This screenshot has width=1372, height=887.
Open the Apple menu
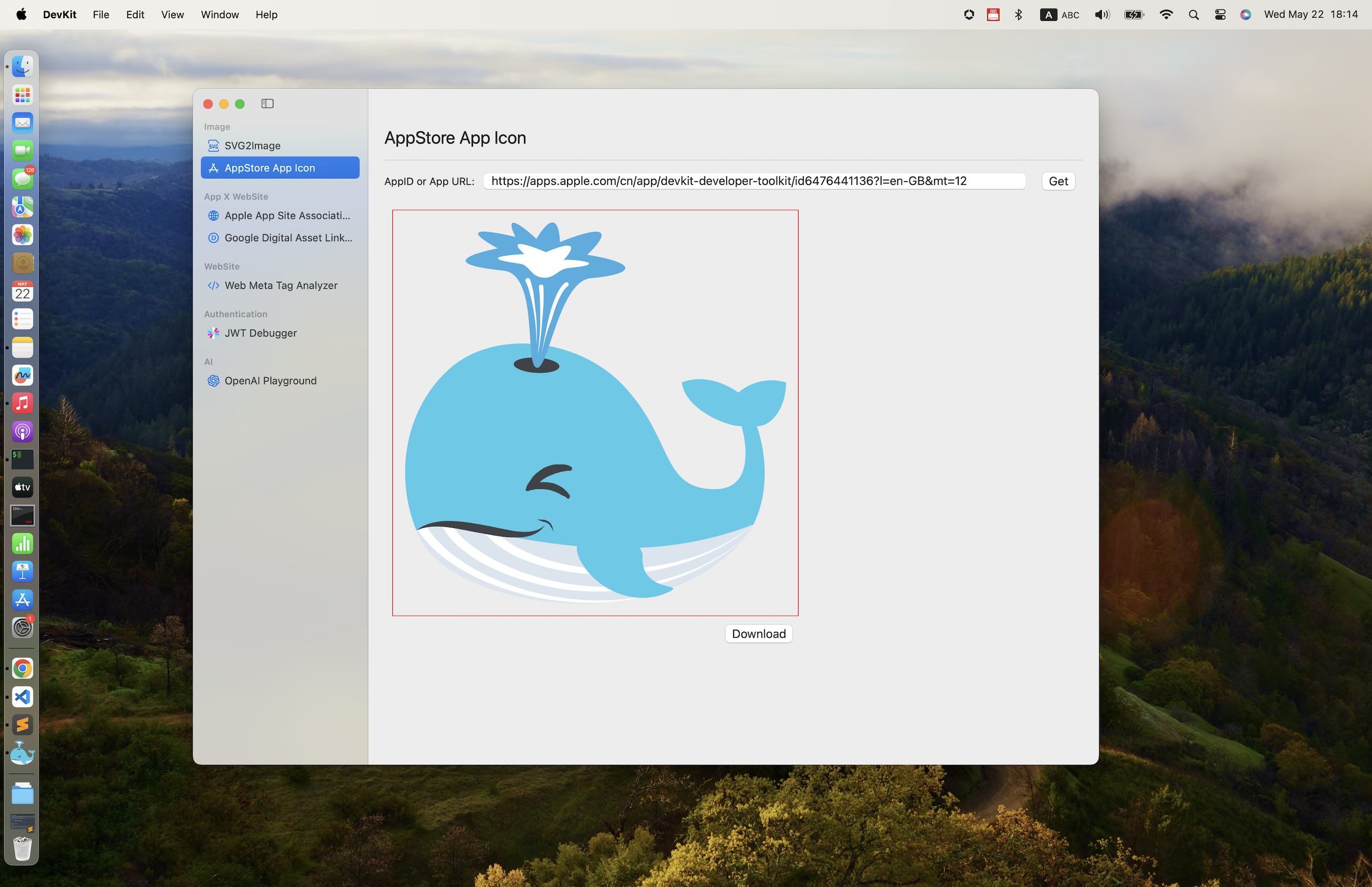click(x=21, y=14)
